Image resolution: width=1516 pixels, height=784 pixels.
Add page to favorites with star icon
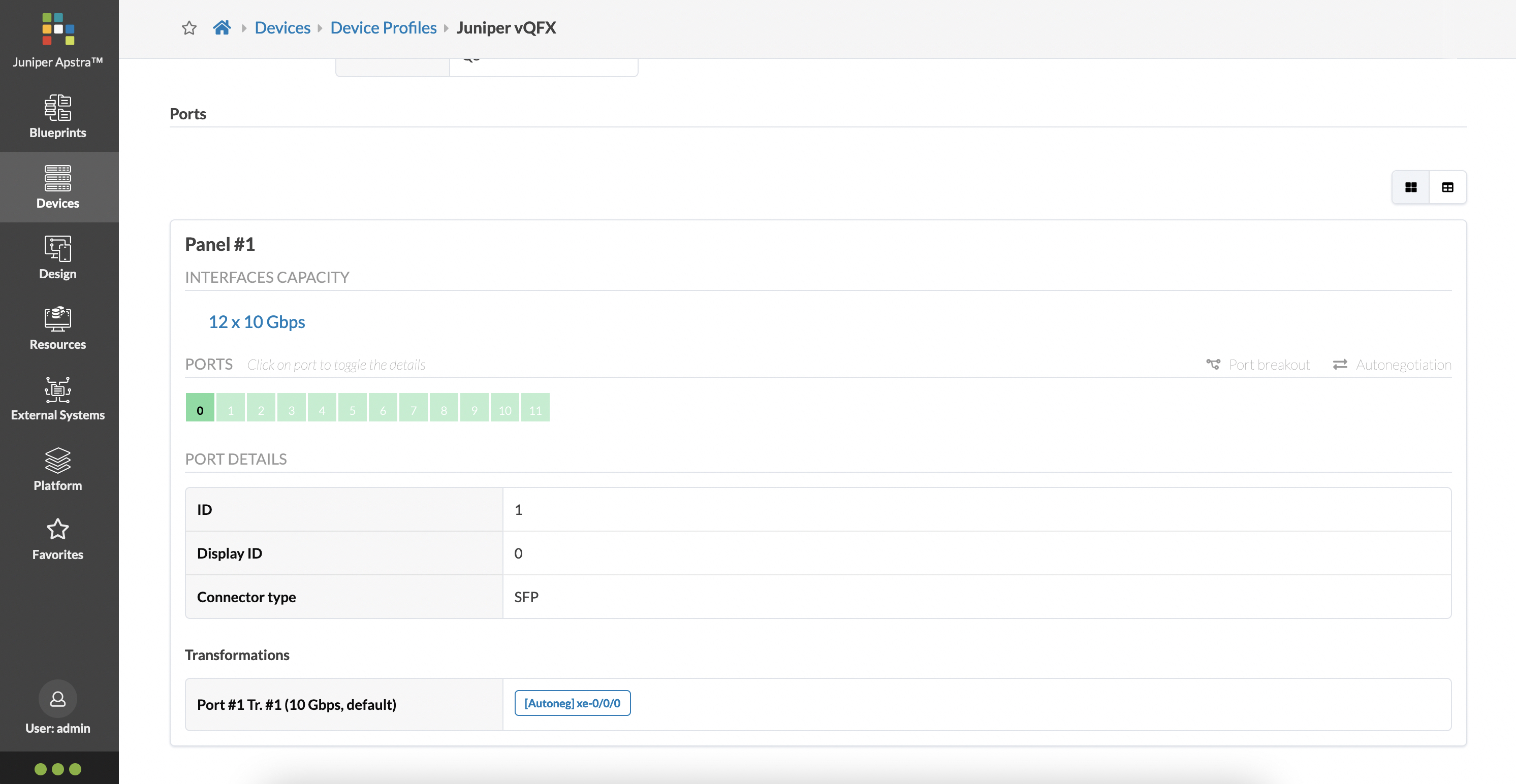(x=189, y=27)
